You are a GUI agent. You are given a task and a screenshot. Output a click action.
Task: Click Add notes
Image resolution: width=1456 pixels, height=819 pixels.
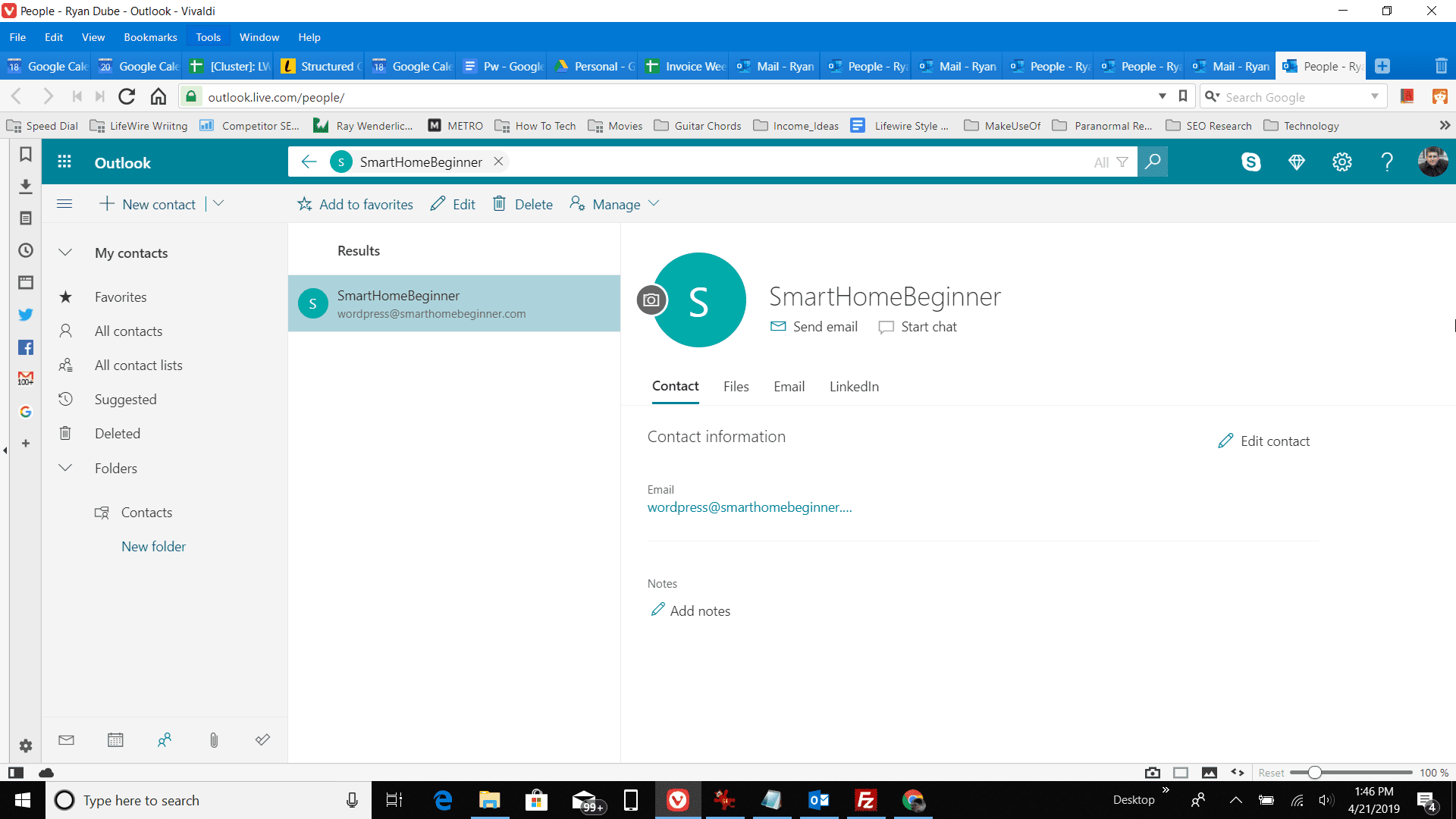click(691, 610)
